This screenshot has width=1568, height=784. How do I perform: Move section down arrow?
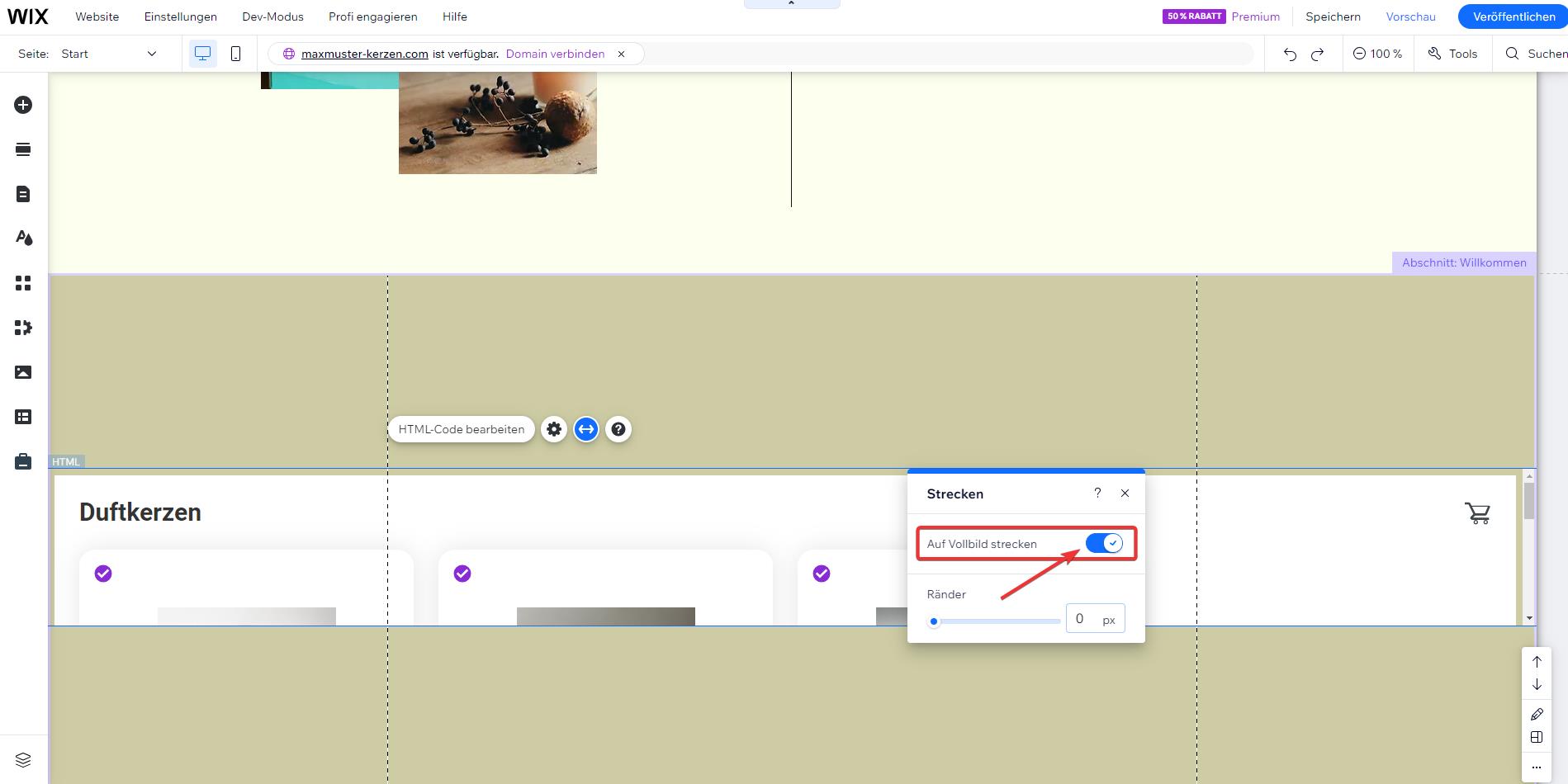(1537, 684)
